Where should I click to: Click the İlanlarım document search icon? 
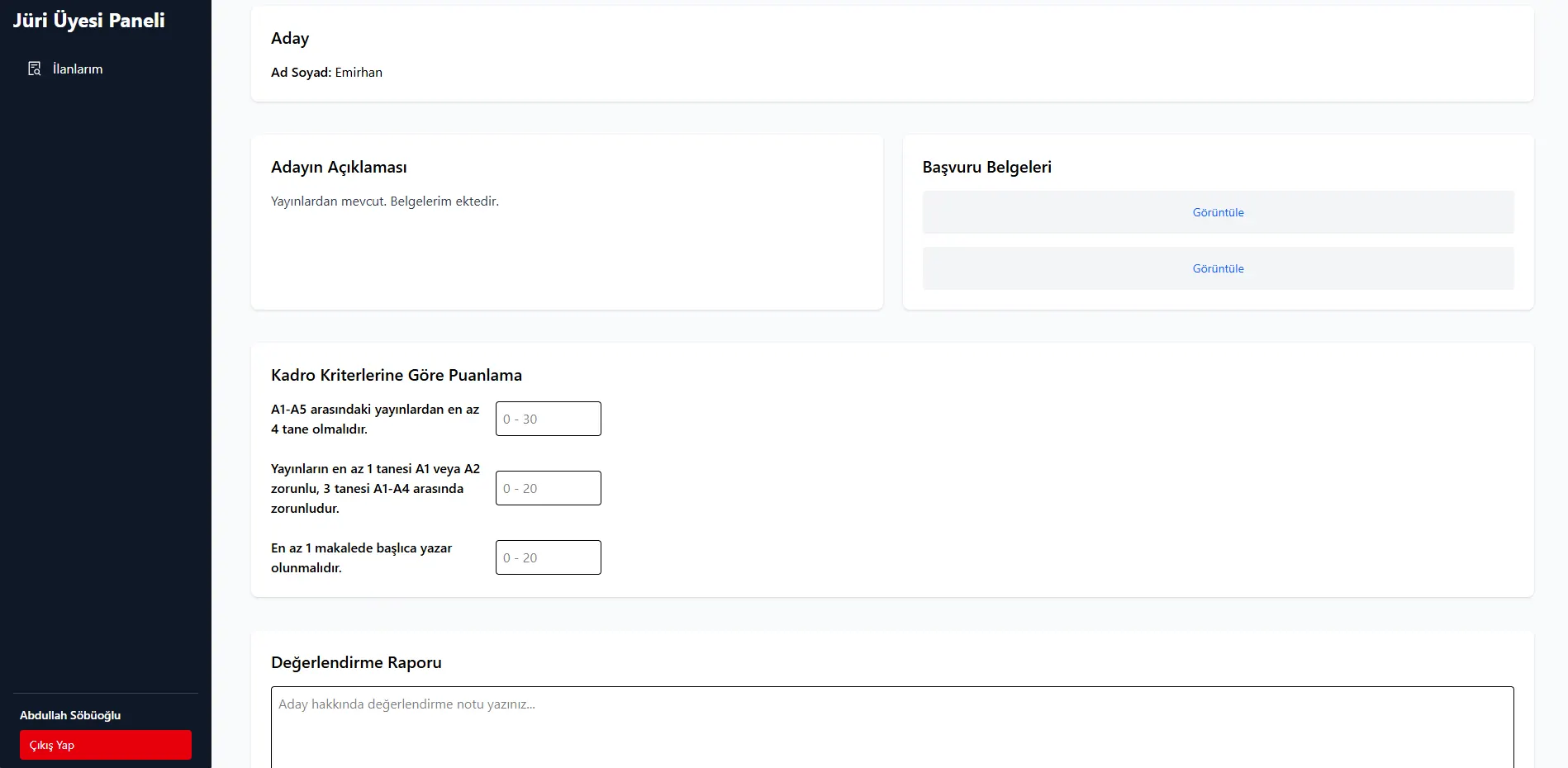tap(34, 69)
